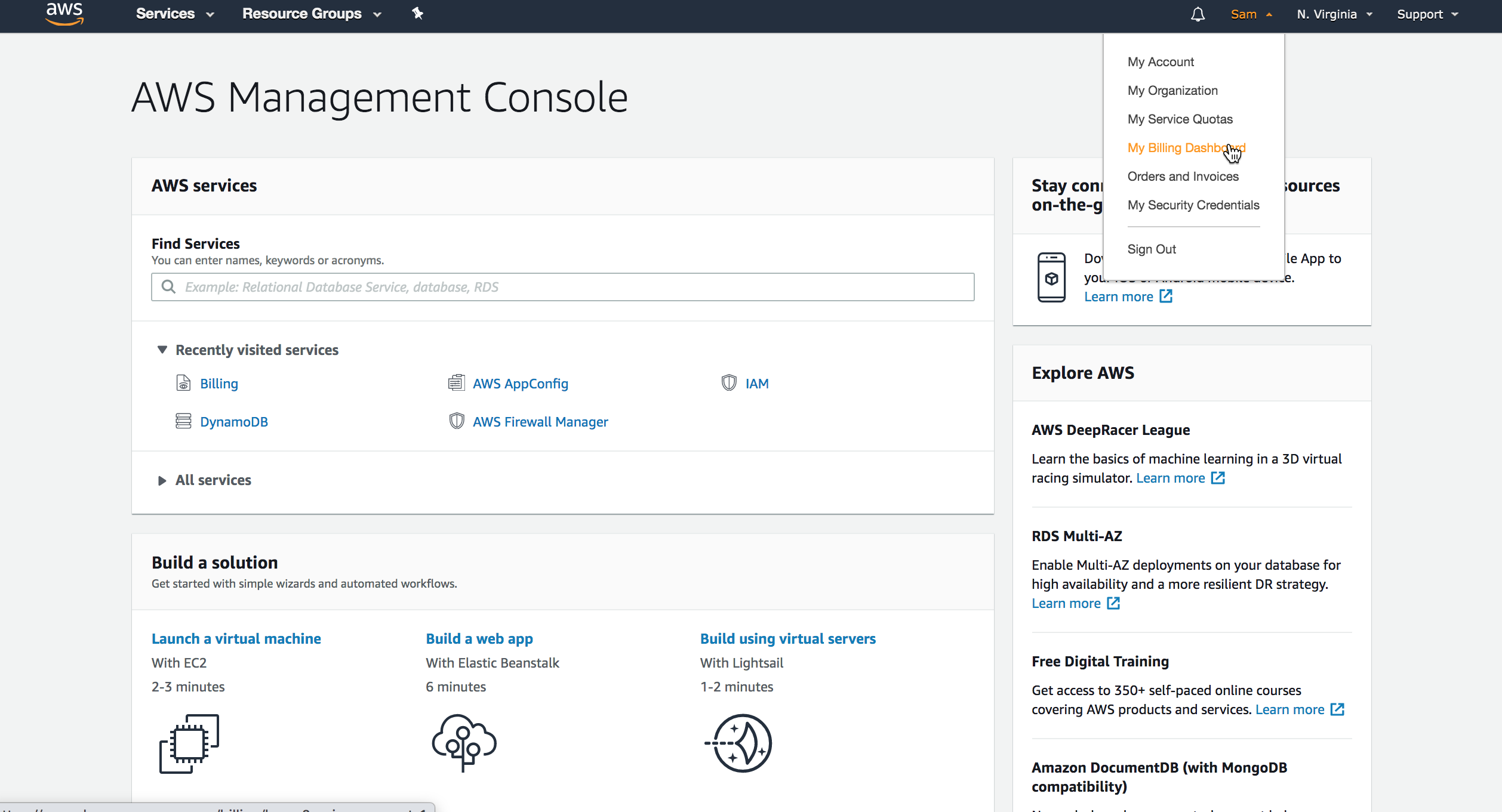Open Launch a virtual machine wizard
This screenshot has height=812, width=1502.
coord(236,639)
